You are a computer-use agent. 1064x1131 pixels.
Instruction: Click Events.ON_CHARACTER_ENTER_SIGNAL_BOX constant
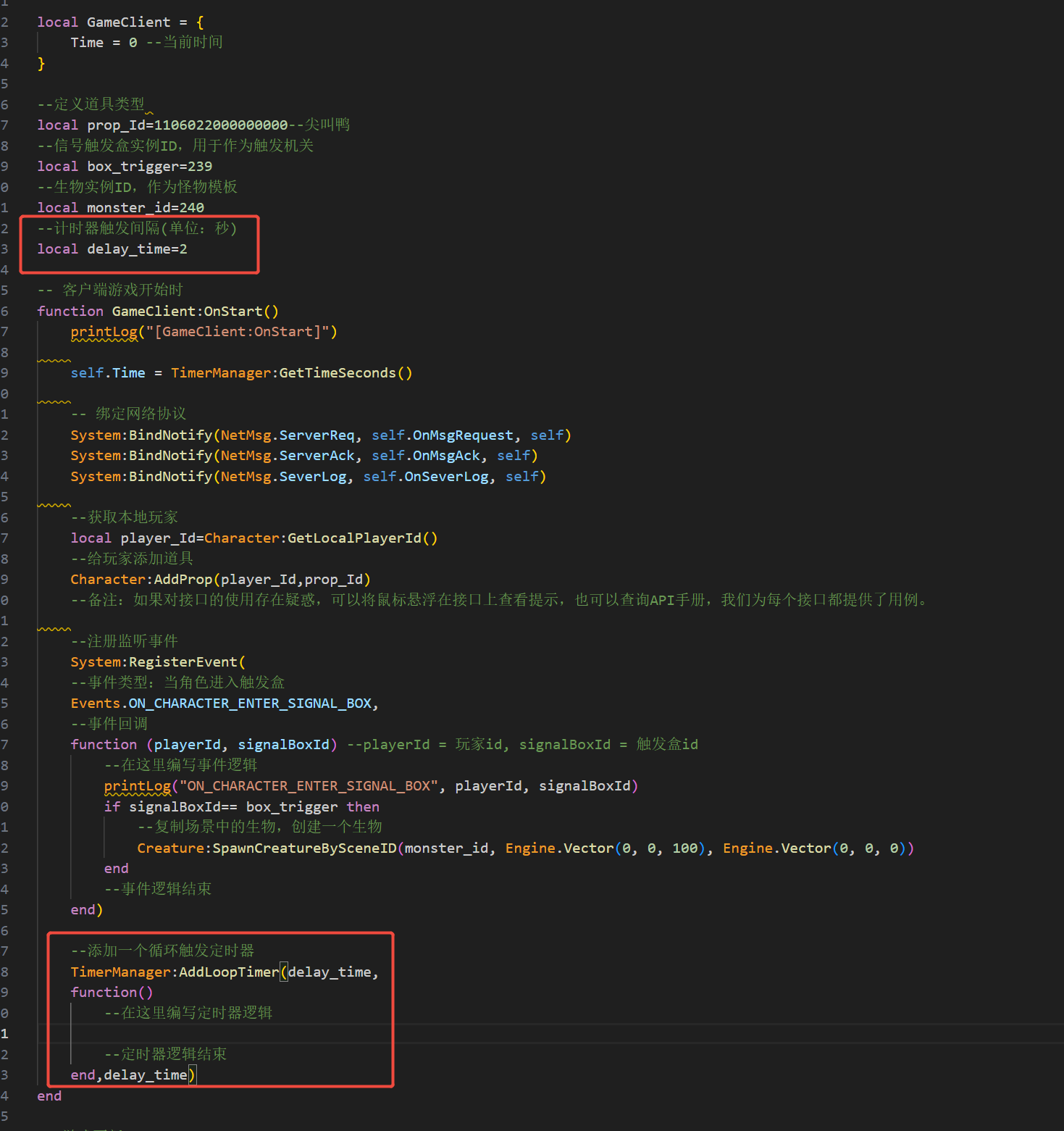[221, 704]
